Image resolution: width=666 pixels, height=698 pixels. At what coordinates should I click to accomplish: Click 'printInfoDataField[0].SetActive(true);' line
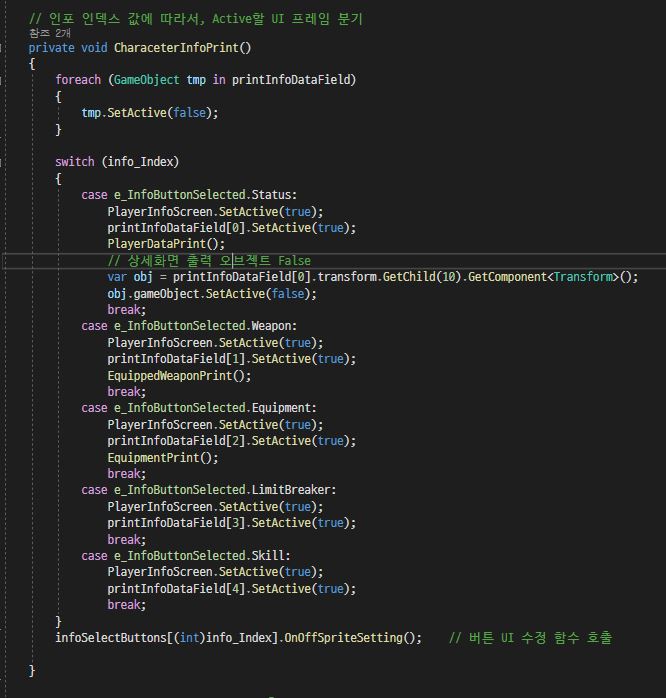[x=231, y=227]
